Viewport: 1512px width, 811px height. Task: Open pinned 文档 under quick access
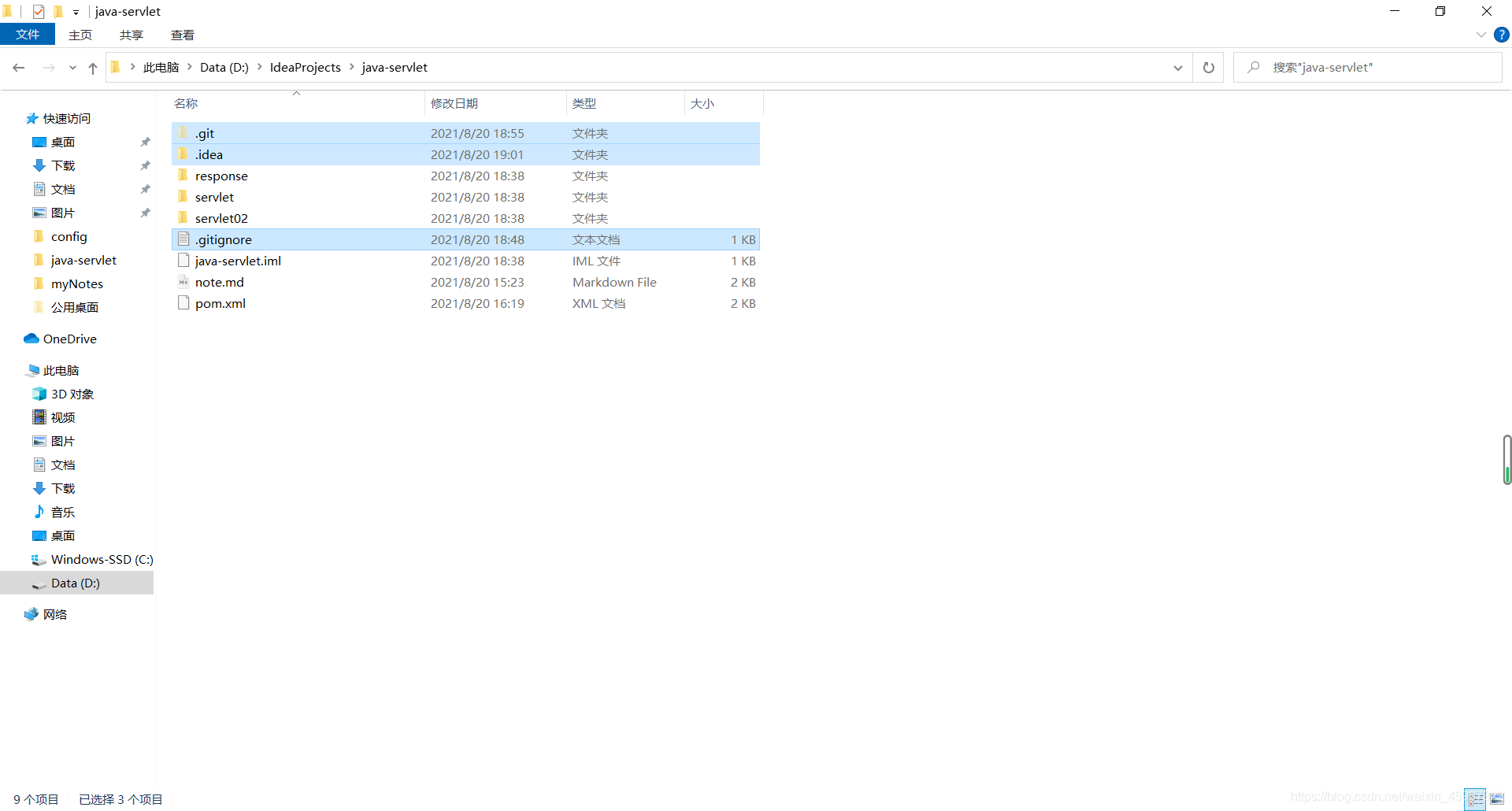coord(63,189)
